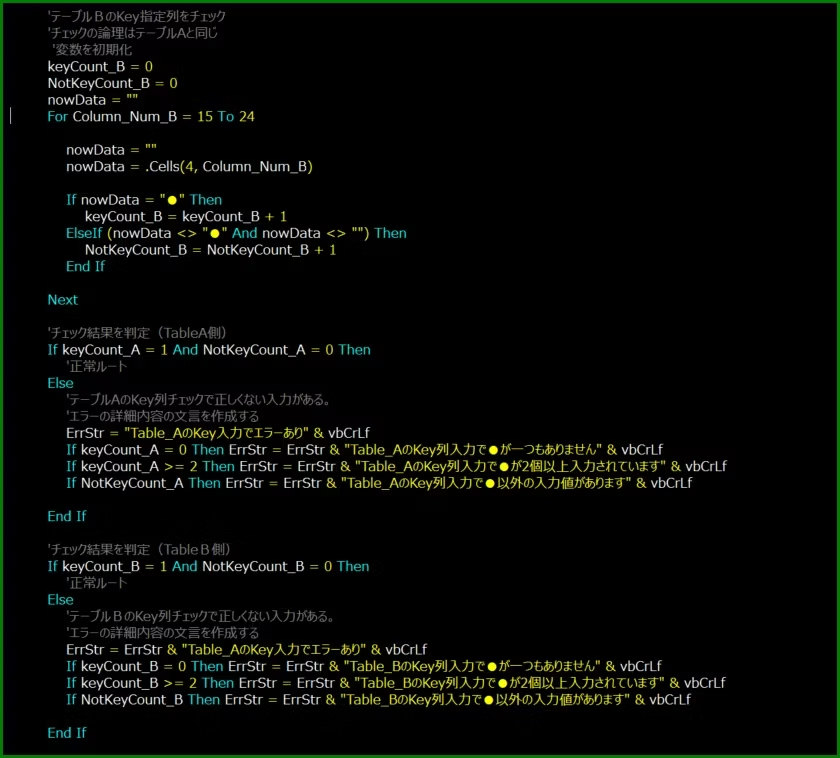Click 'If keyCount_A = 1 And NotKeyCount_A = 0 Then'
This screenshot has height=758, width=840.
click(209, 350)
